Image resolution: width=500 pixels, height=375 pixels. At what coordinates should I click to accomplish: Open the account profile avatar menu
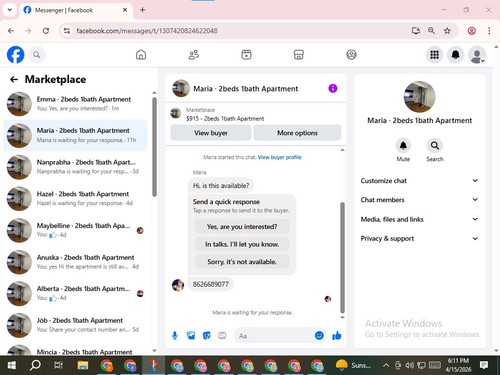click(477, 55)
